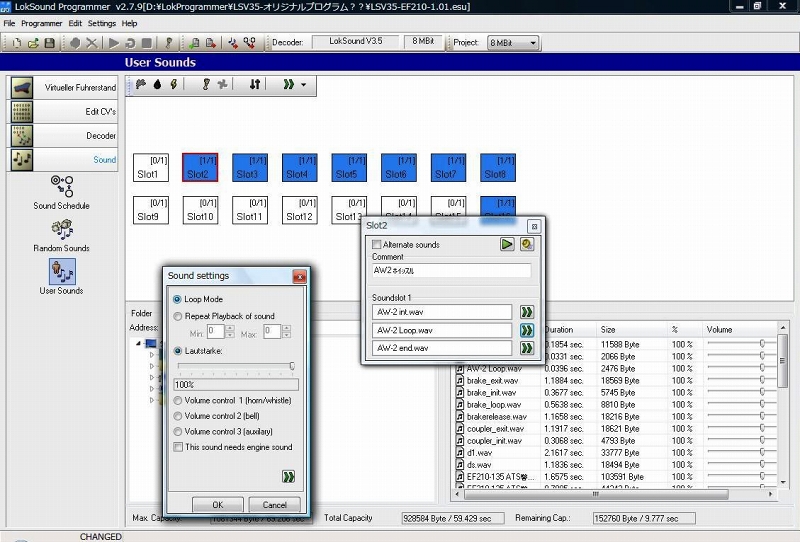Select the Lautstarke radio button
Screen dimensions: 800x542
[x=178, y=351]
